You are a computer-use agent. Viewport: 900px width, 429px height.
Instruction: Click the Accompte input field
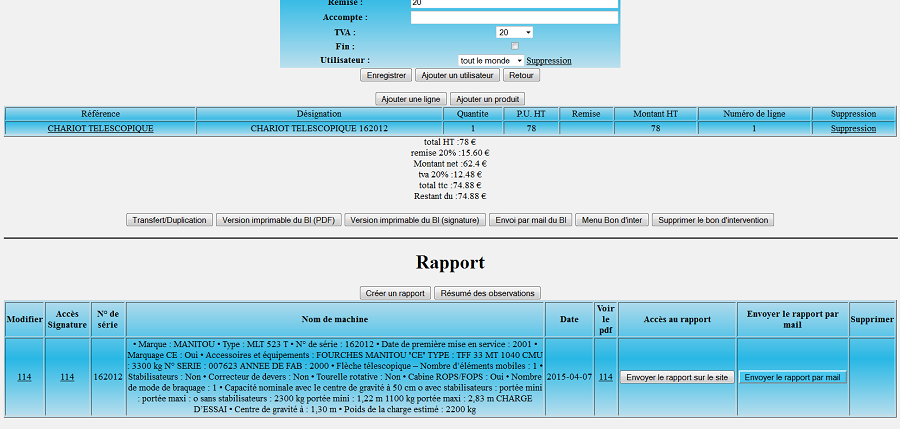pyautogui.click(x=514, y=17)
